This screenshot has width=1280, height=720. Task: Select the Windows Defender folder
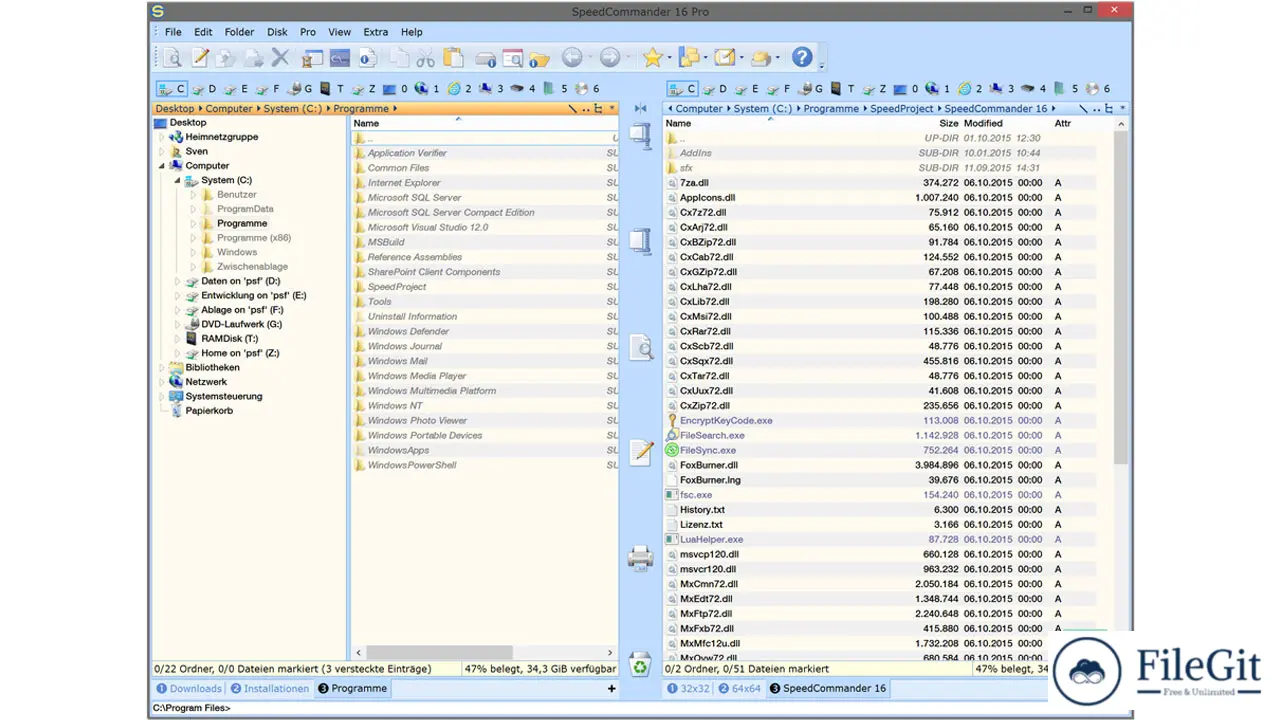408,331
